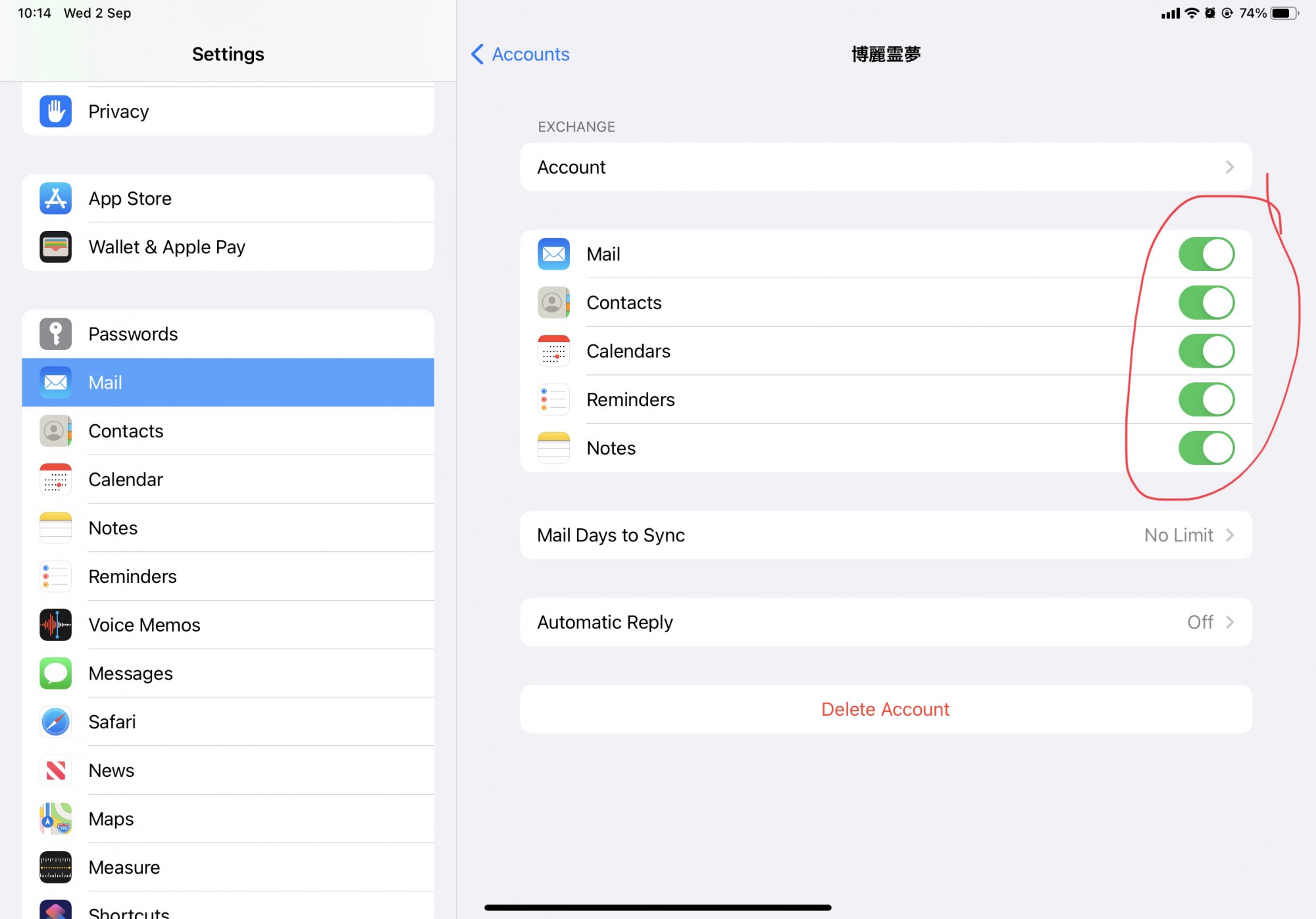Tap the Messages bubble icon
Viewport: 1316px width, 919px height.
click(x=55, y=673)
